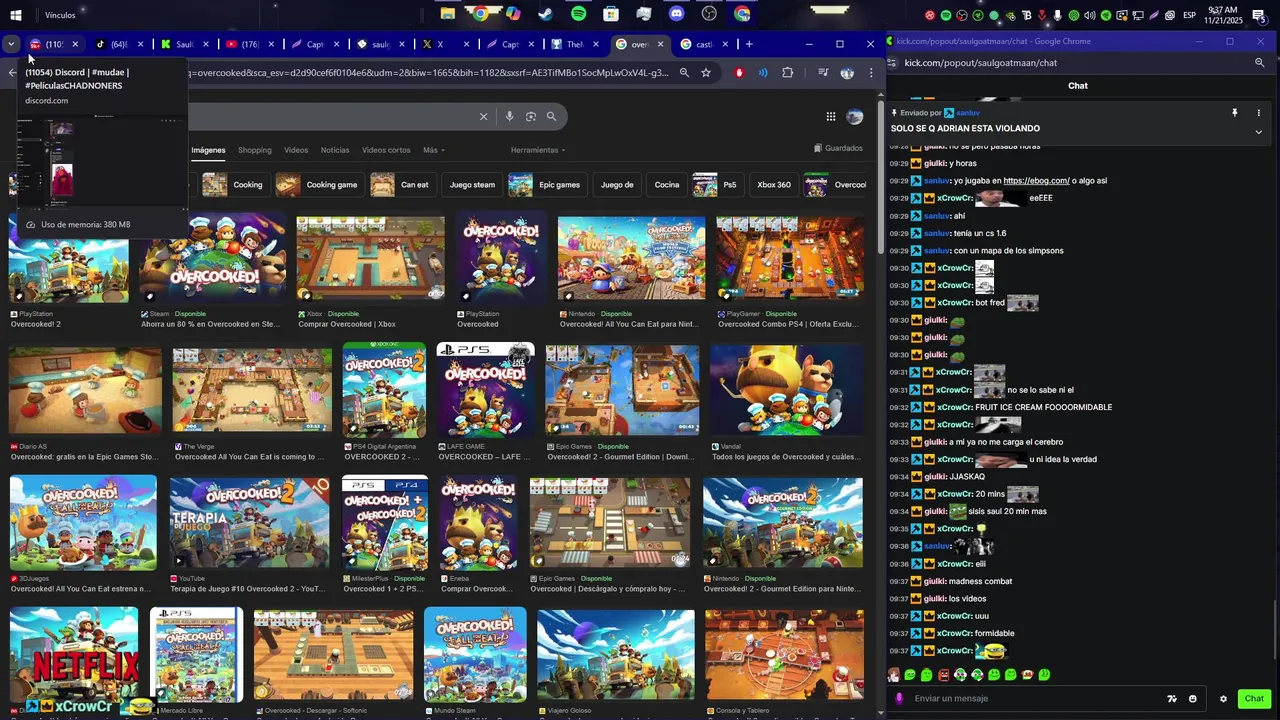Search Kick chat popout address bar magnifier
This screenshot has height=720, width=1280.
click(1259, 63)
